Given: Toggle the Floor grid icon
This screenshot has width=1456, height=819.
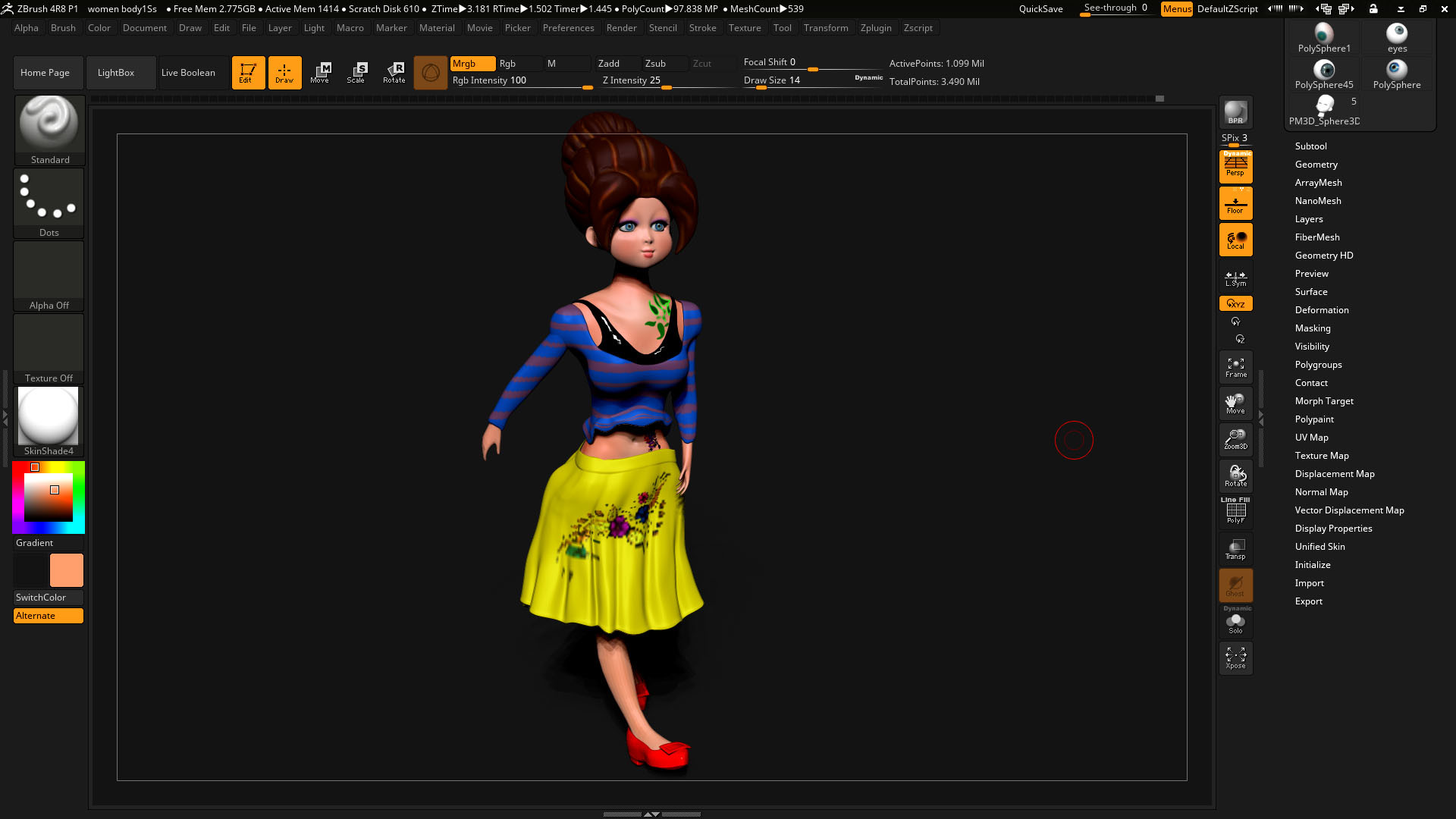Looking at the screenshot, I should [1235, 202].
